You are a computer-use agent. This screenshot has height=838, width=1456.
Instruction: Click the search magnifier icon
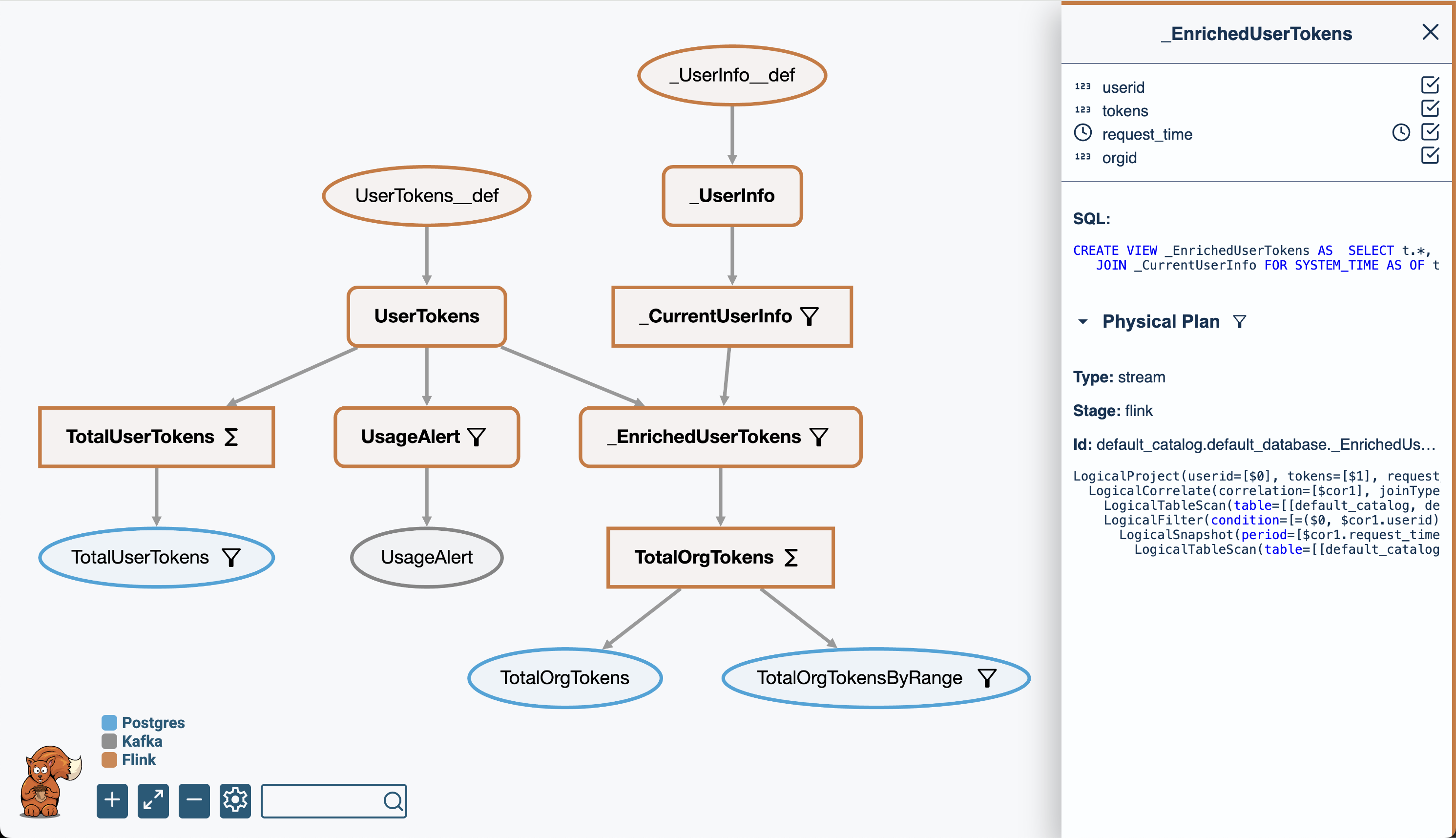[x=393, y=800]
